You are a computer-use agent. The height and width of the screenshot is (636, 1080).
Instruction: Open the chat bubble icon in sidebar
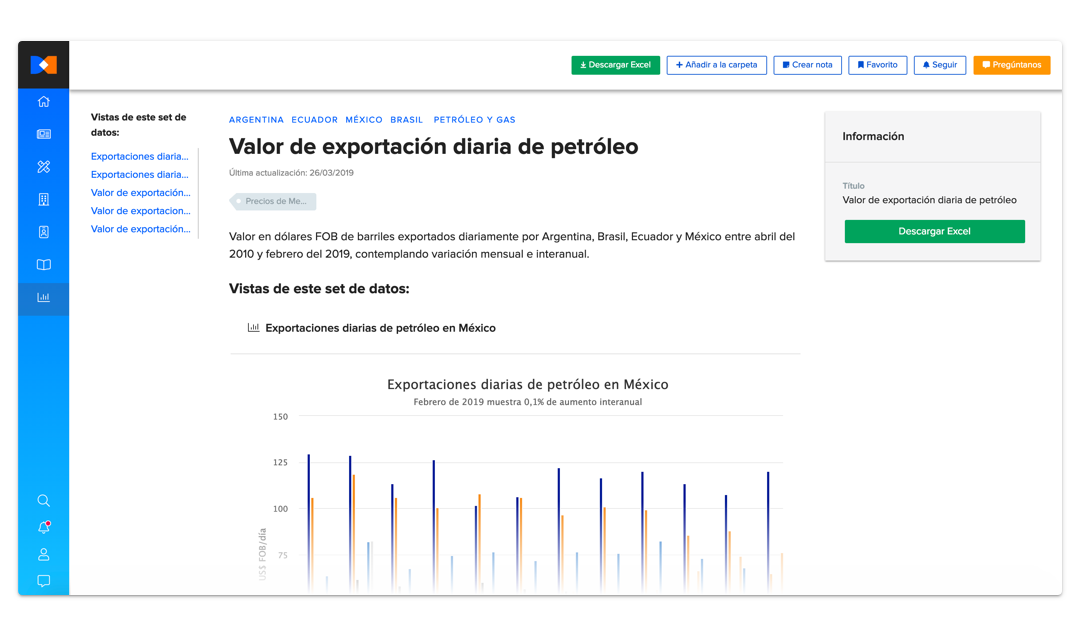[x=43, y=581]
